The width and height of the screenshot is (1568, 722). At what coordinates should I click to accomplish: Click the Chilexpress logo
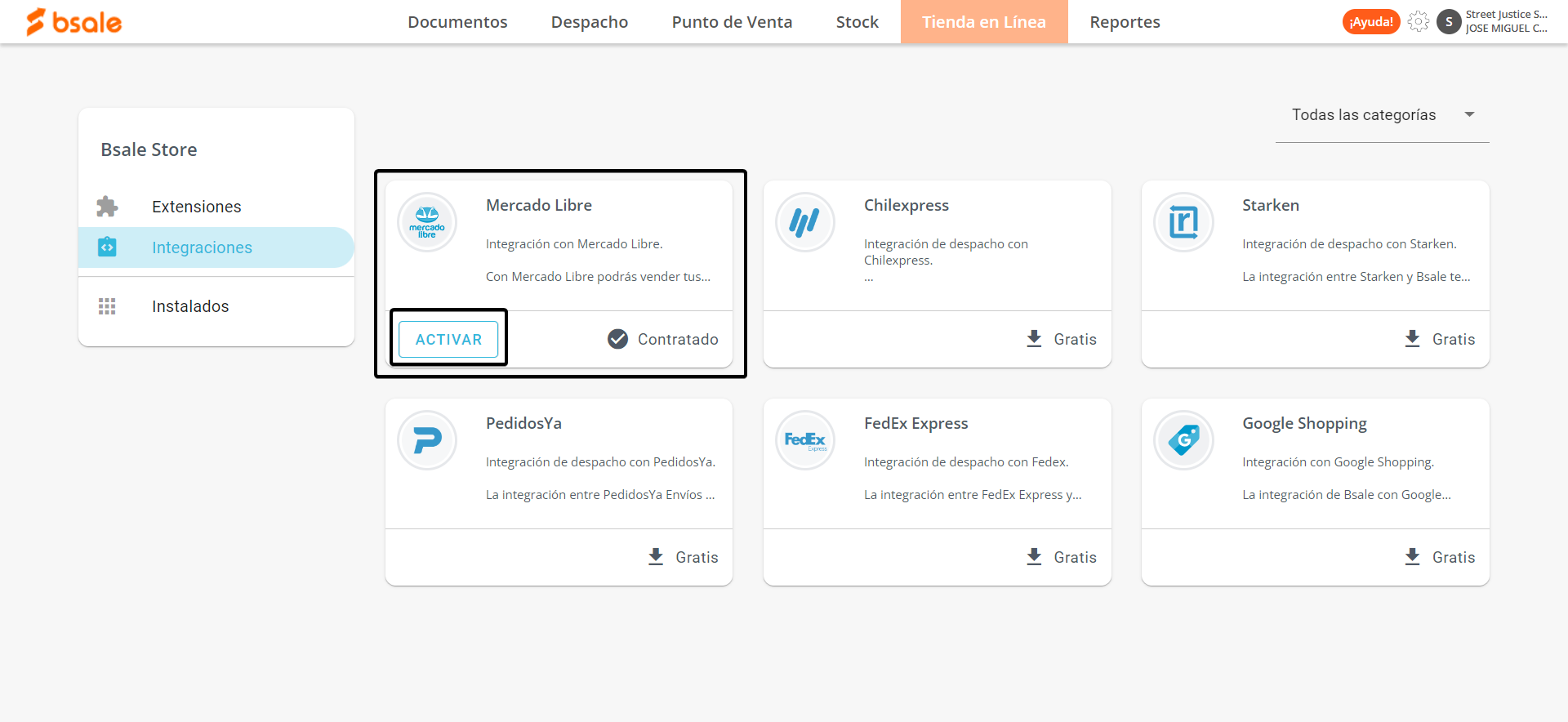(x=805, y=222)
